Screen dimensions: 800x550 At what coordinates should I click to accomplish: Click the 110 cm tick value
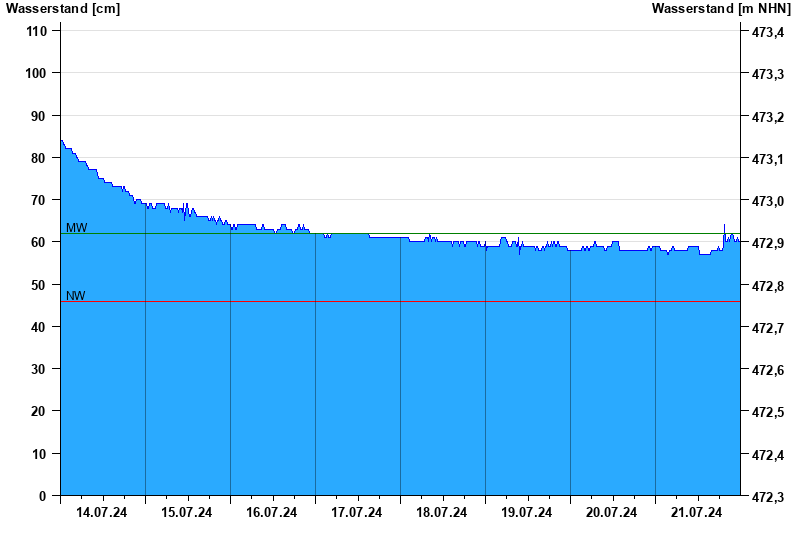pos(36,31)
